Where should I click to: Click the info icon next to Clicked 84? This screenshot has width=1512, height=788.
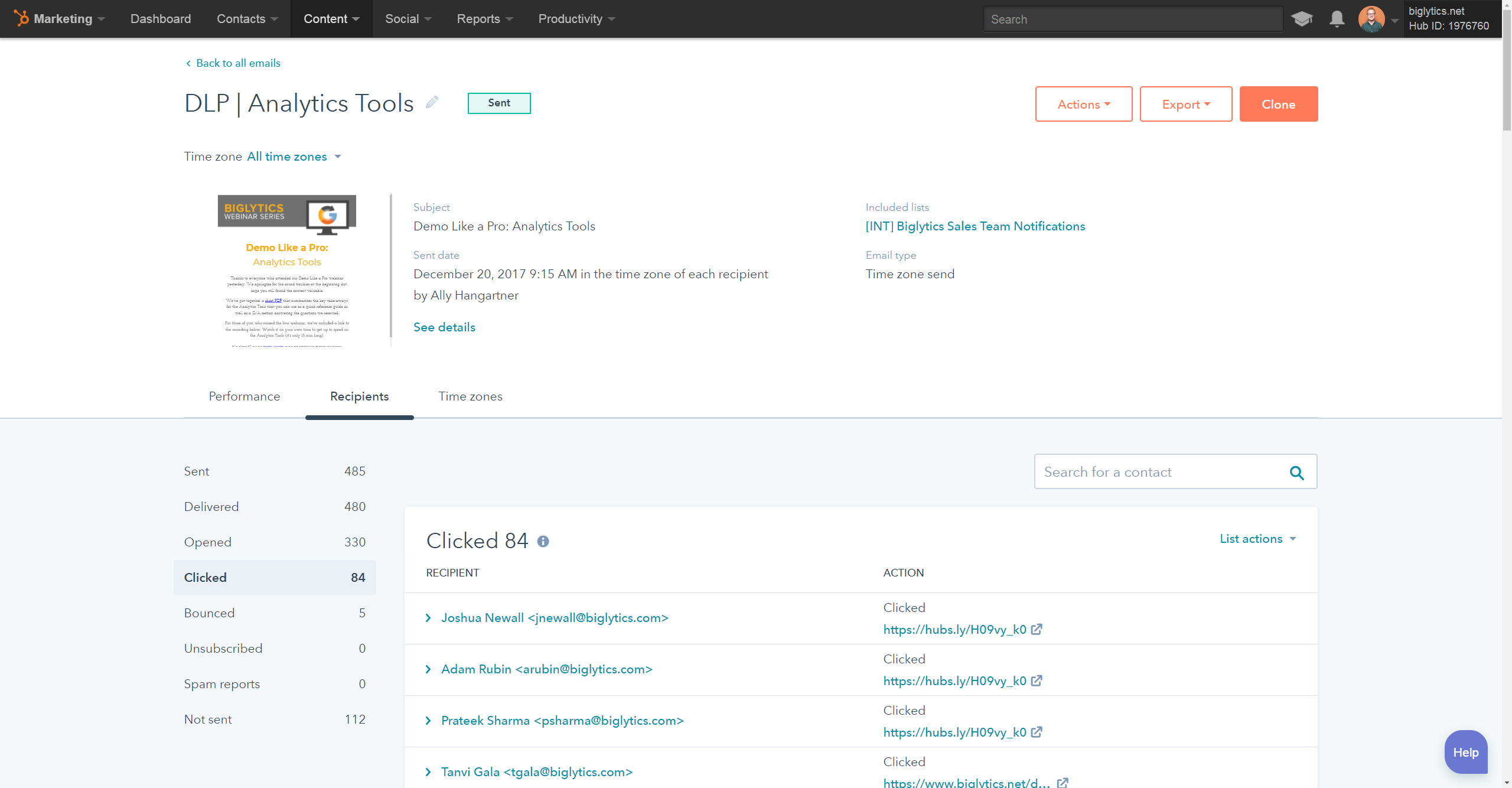pyautogui.click(x=543, y=541)
